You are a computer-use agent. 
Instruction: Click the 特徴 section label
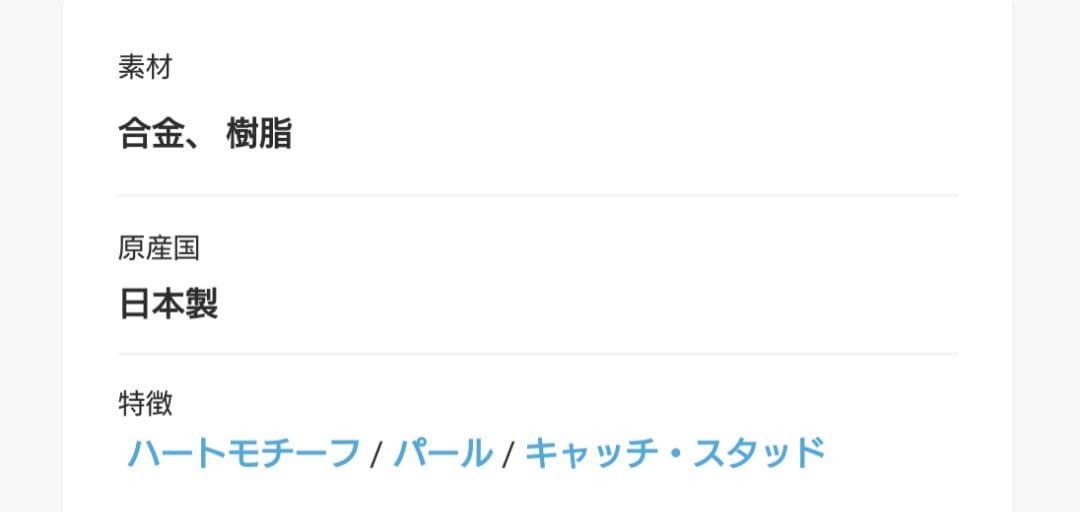145,403
